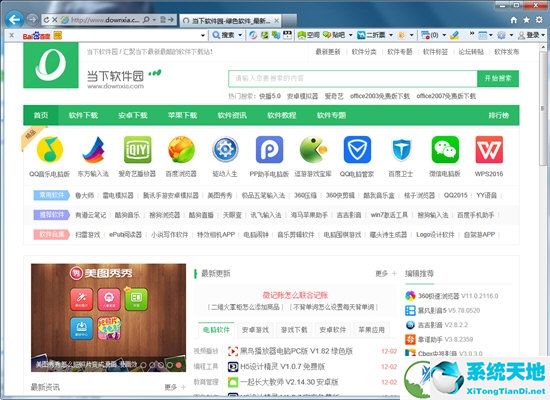This screenshot has width=550, height=400.
Task: Switch to the 苹果应用 tab
Action: point(372,330)
